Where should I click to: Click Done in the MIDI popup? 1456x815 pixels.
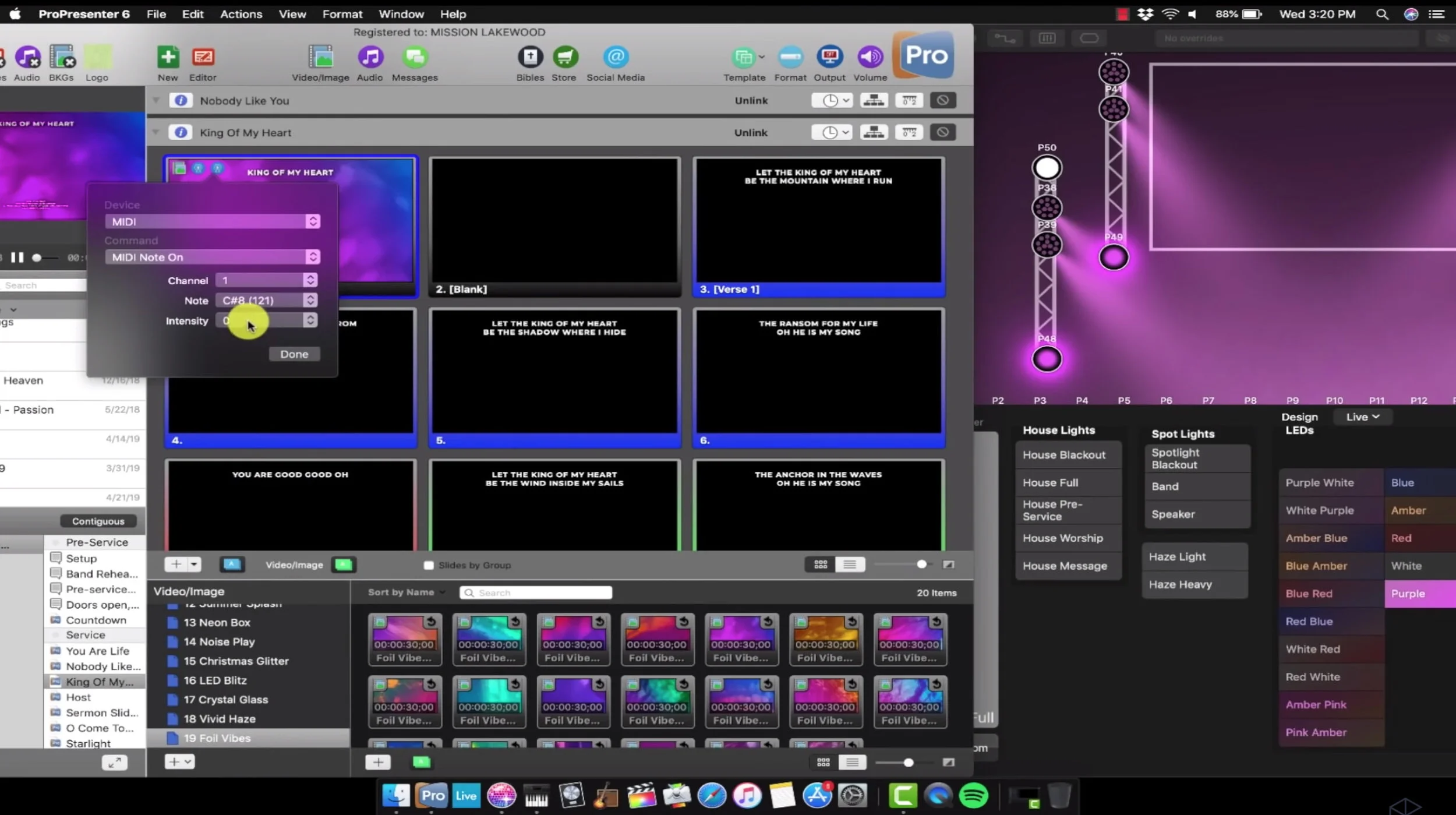point(294,354)
